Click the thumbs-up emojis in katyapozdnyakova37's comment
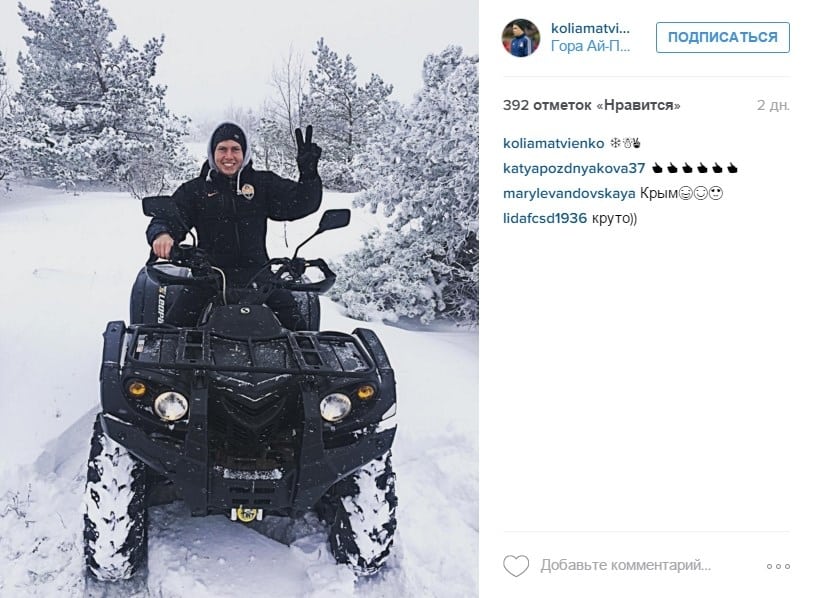Image resolution: width=813 pixels, height=598 pixels. pos(695,169)
